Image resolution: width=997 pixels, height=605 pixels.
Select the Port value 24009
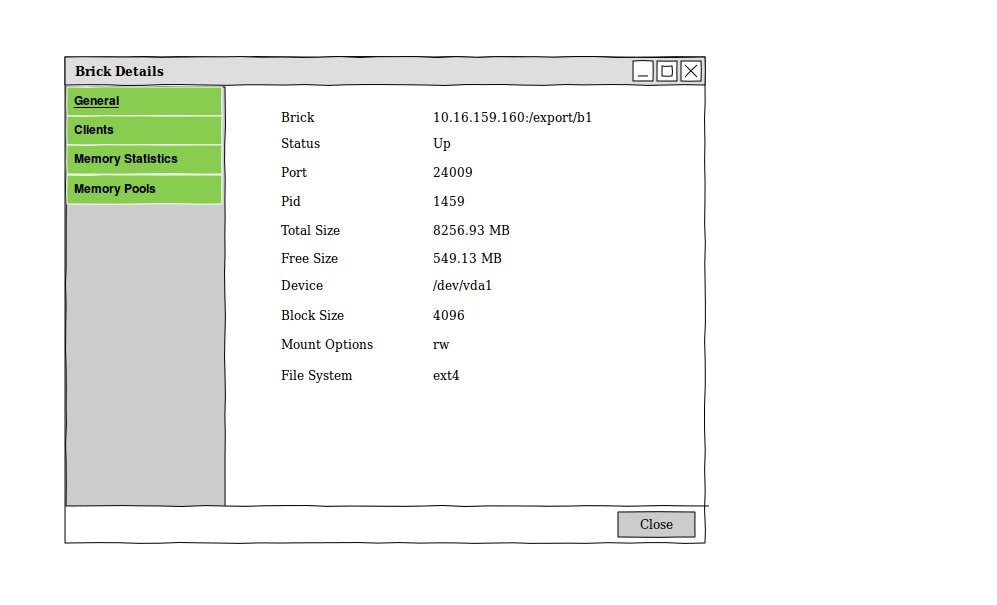click(452, 172)
